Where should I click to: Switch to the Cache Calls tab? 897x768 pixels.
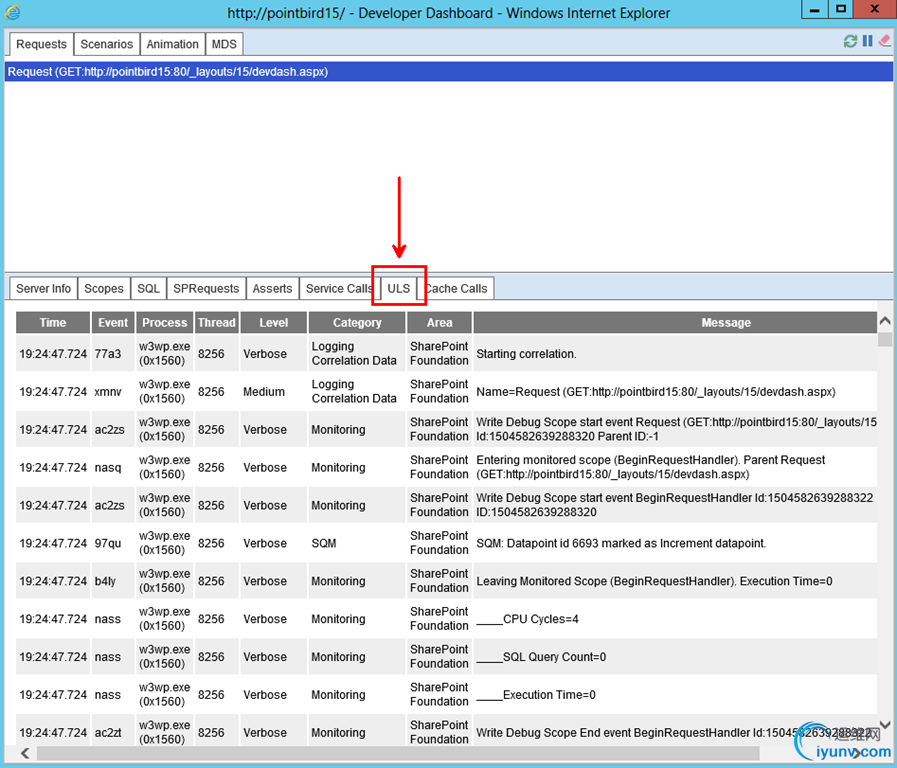point(457,288)
